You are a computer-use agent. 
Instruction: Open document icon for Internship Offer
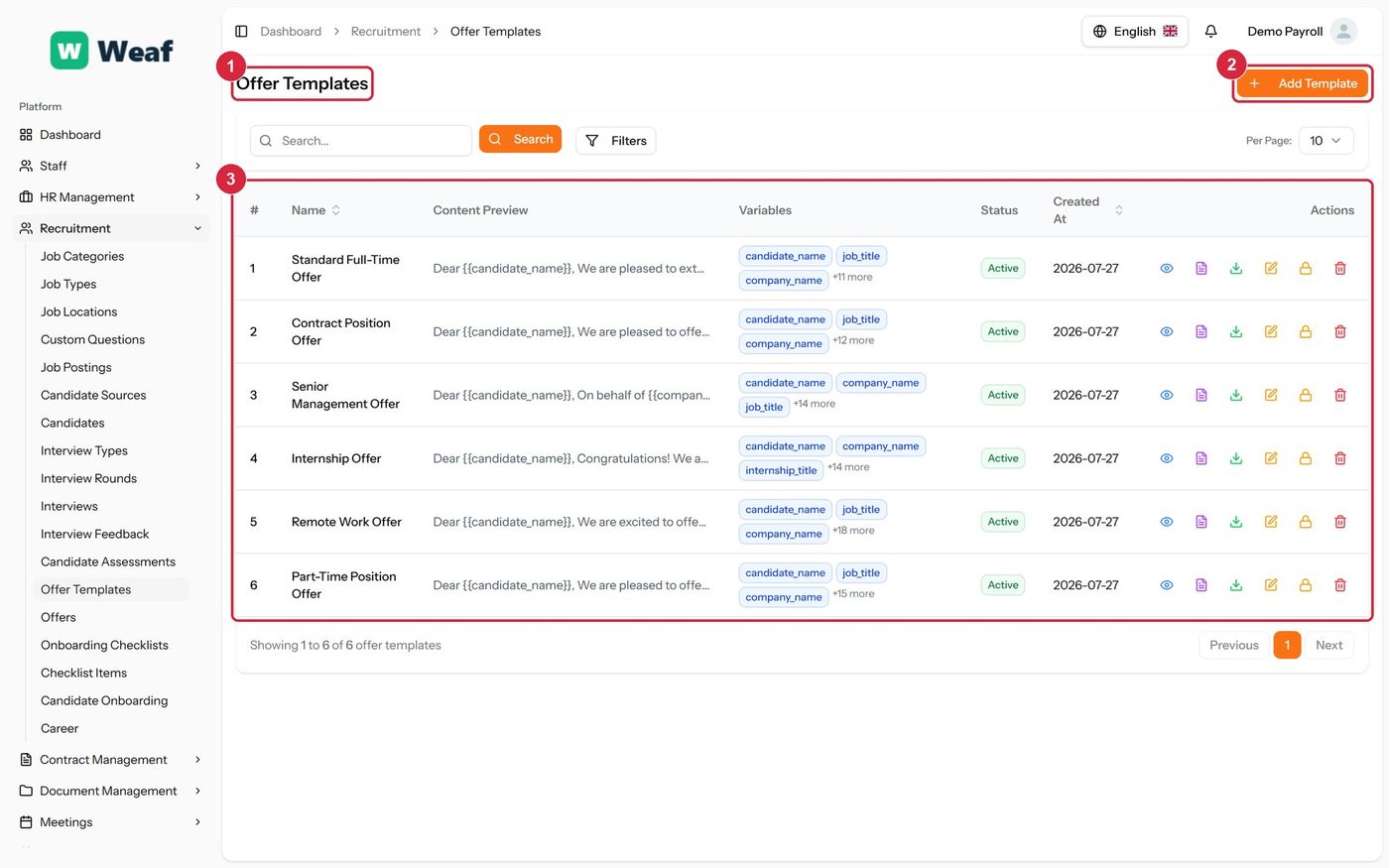click(1201, 459)
